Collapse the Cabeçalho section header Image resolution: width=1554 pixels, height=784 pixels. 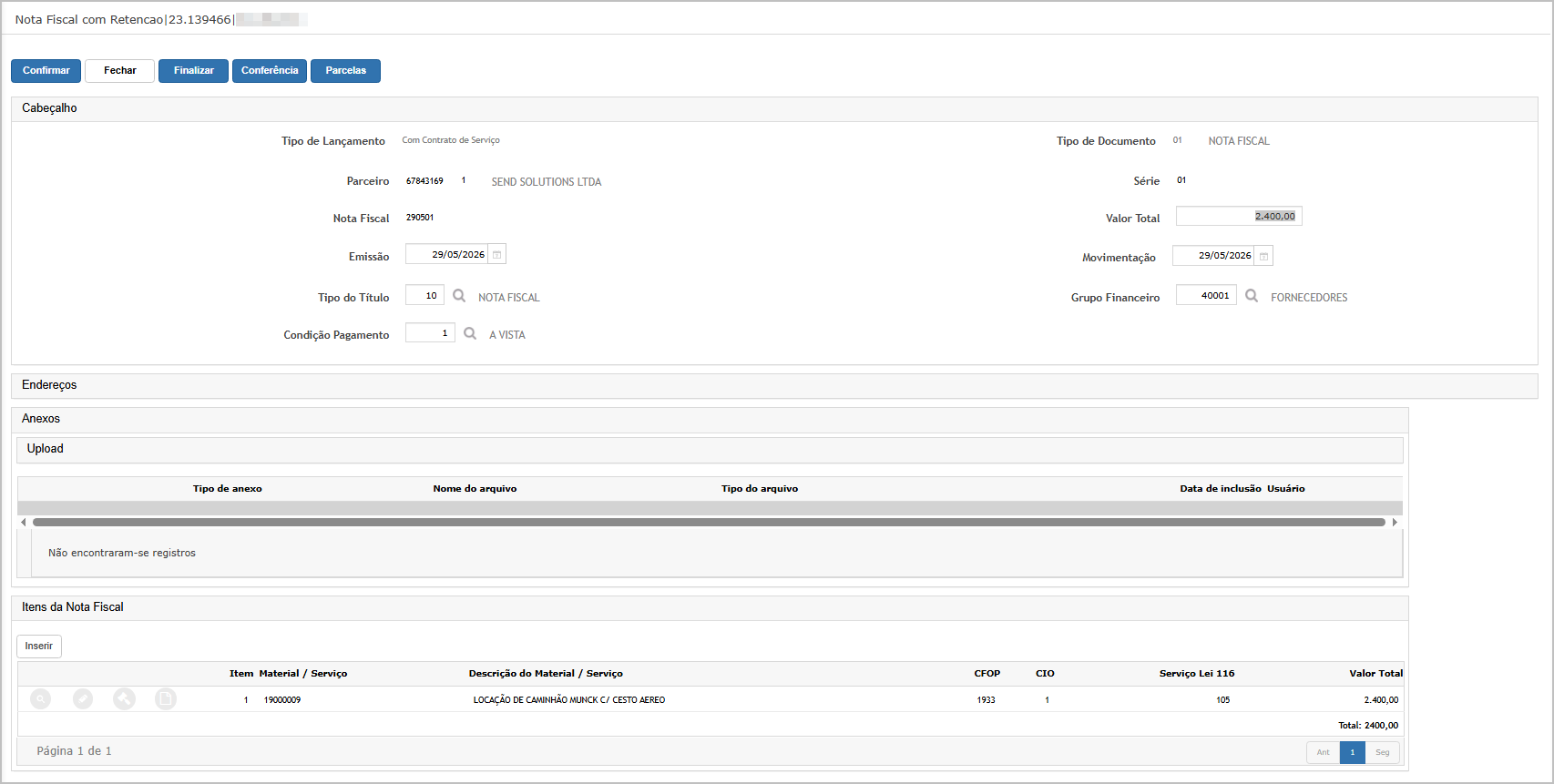click(774, 109)
